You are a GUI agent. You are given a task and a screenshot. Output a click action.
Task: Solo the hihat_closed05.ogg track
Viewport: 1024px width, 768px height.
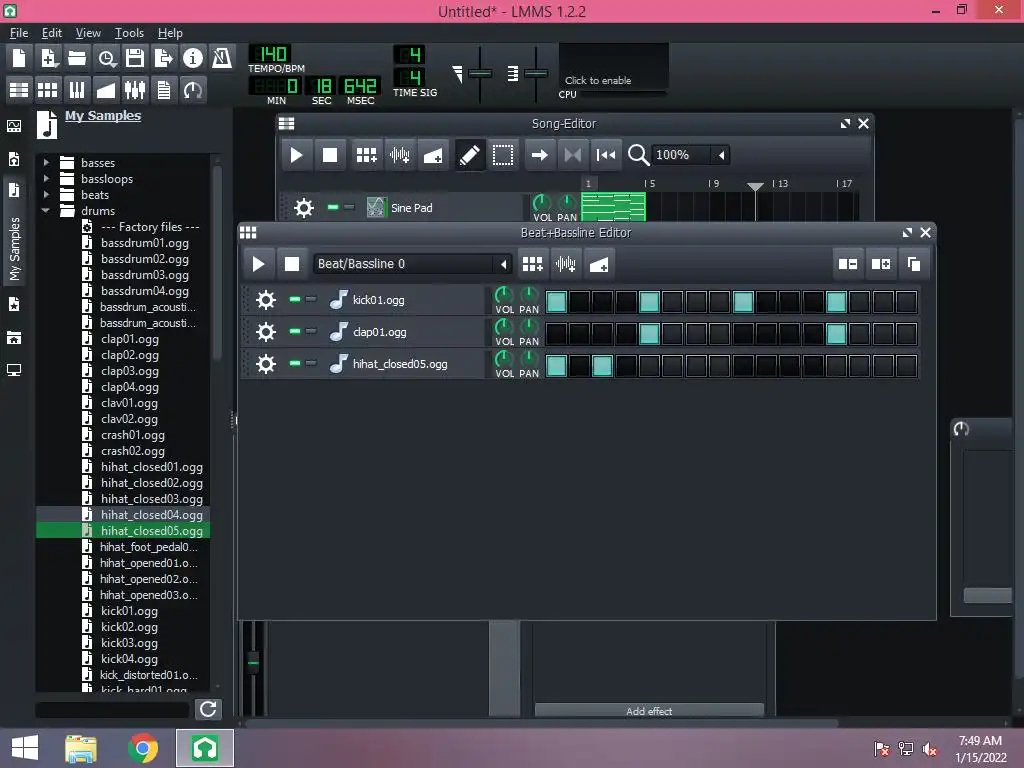click(x=312, y=363)
